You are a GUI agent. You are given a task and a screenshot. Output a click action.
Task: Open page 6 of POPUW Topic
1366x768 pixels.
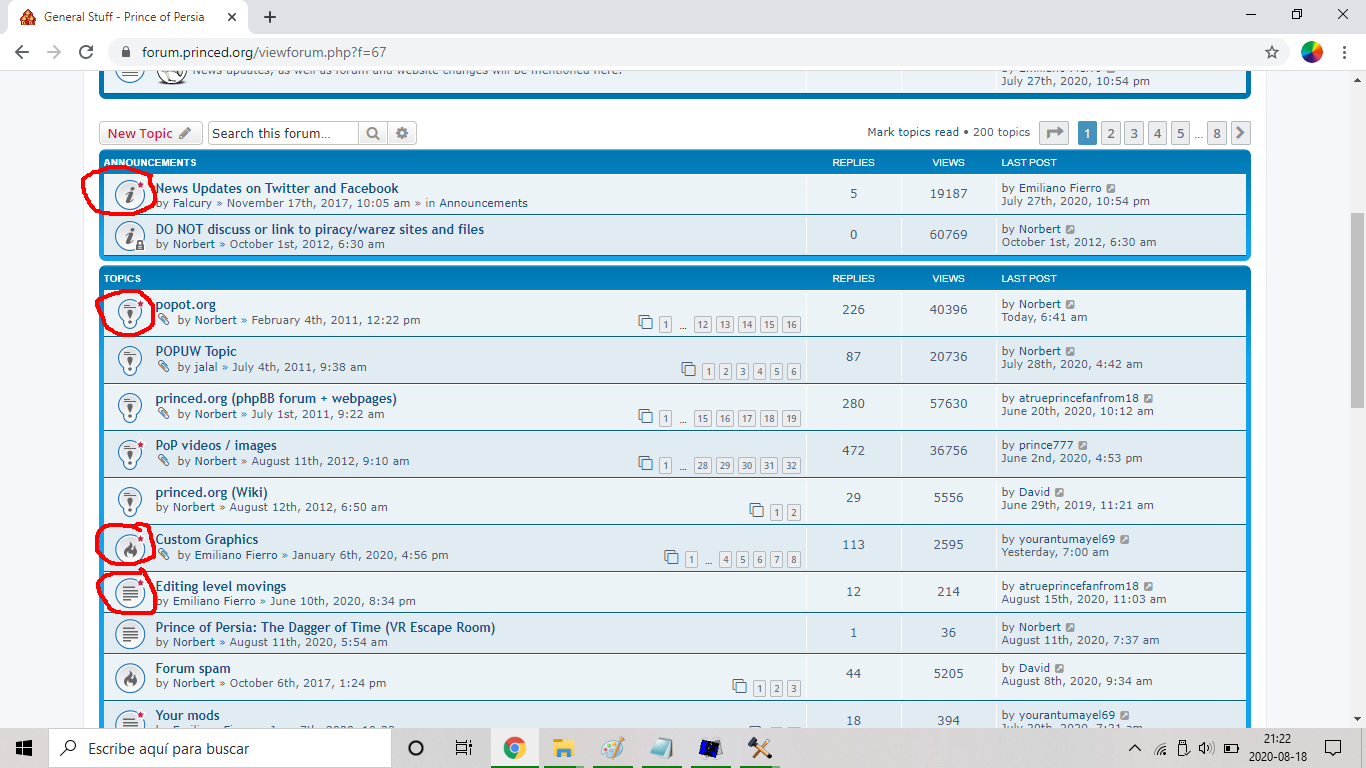point(793,372)
